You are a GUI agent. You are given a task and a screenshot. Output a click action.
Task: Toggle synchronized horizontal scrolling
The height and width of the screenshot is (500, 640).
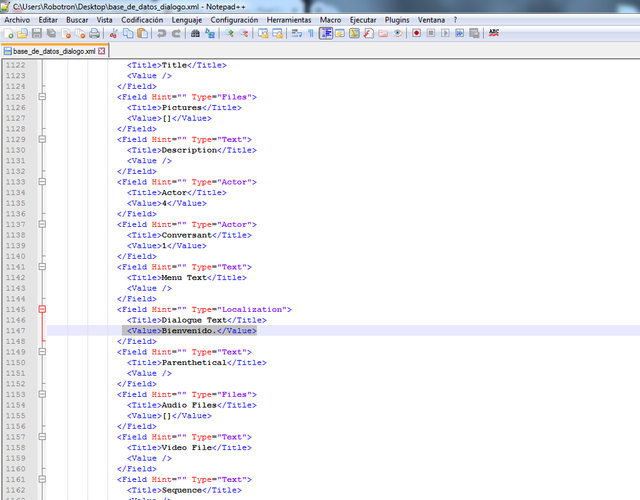click(x=277, y=33)
